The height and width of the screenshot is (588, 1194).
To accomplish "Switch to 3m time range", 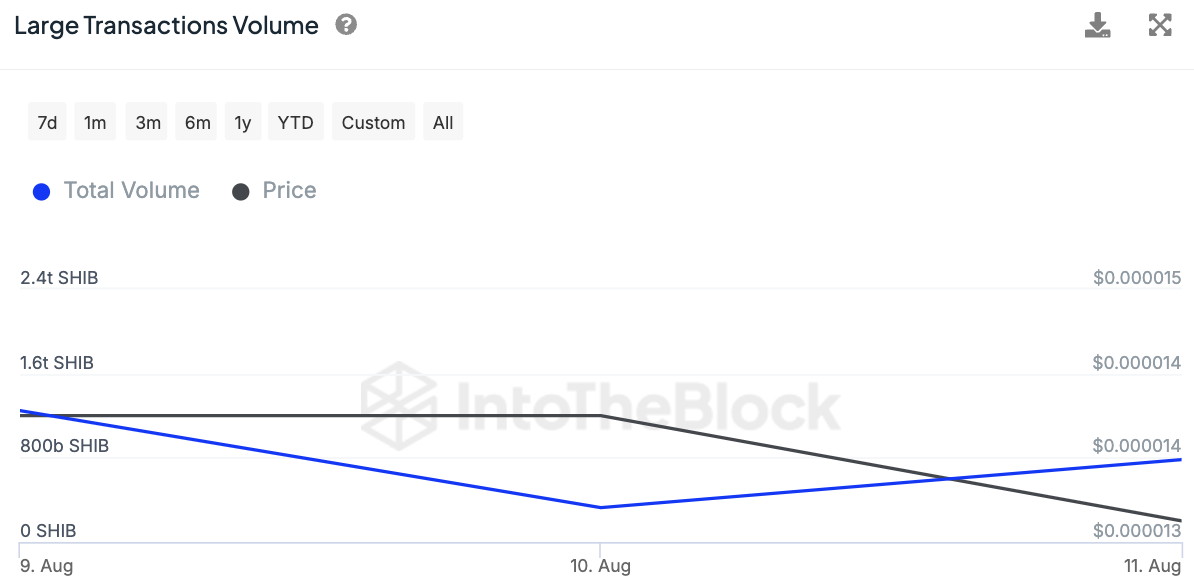I will [x=148, y=123].
